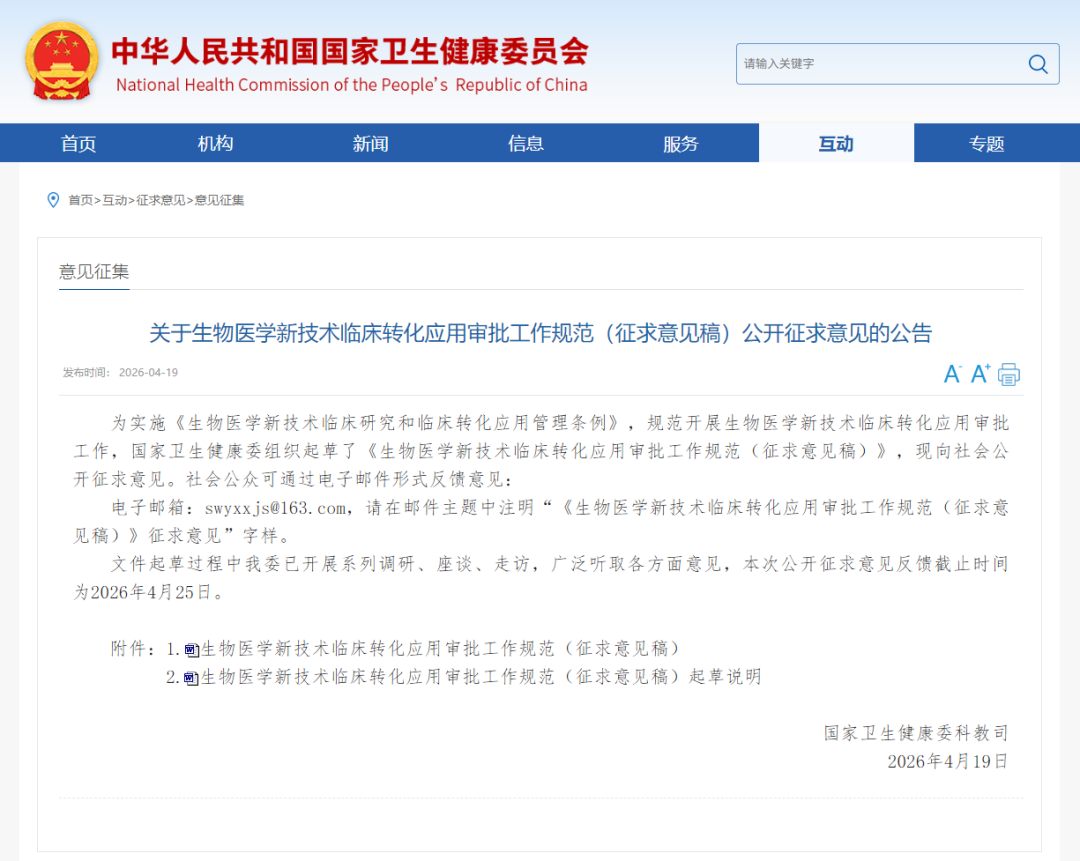Screen dimensions: 1080x861
Task: Click the location pin icon beside the breadcrumb
Action: pyautogui.click(x=53, y=200)
